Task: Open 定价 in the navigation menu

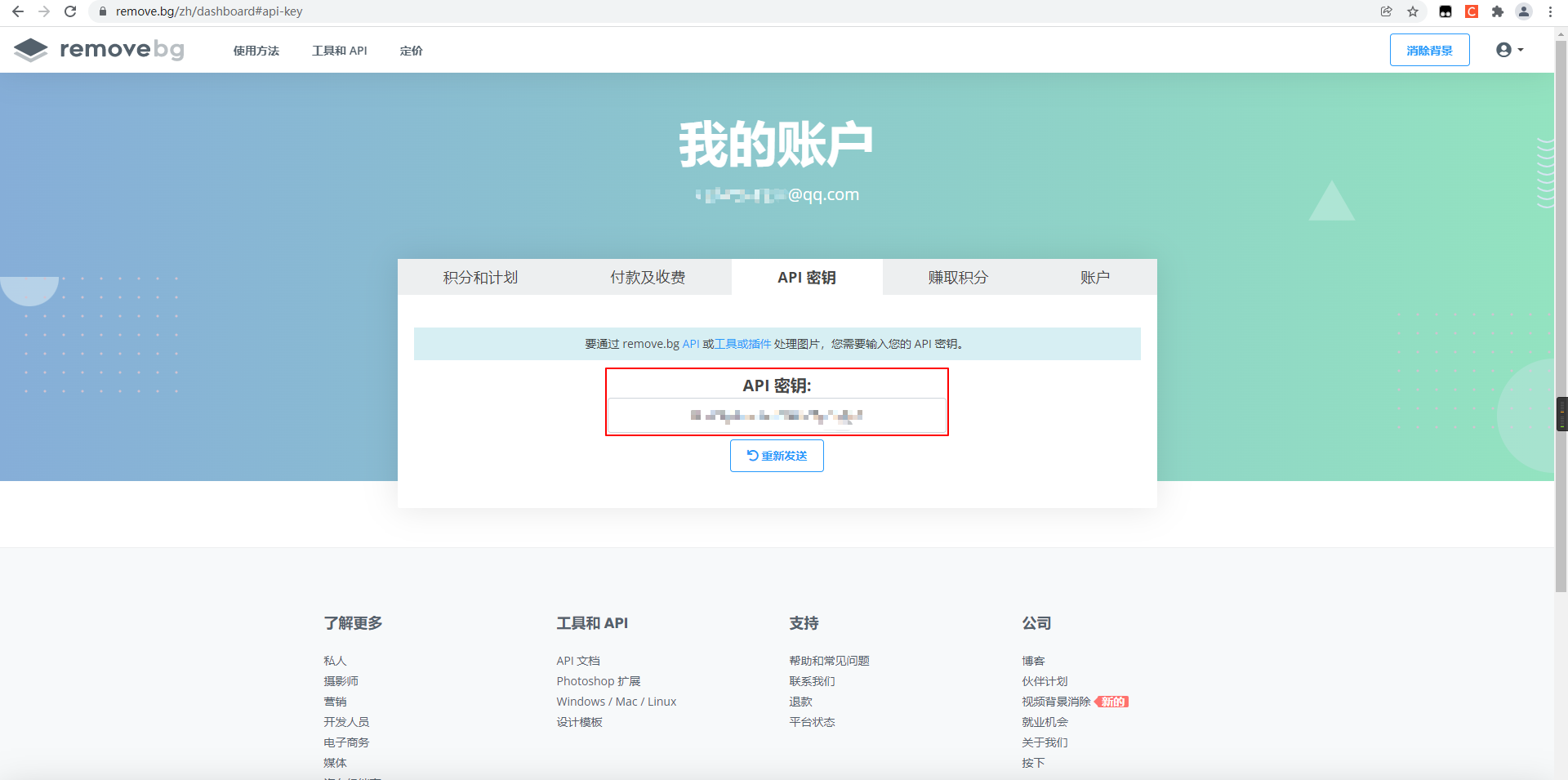Action: [x=411, y=51]
